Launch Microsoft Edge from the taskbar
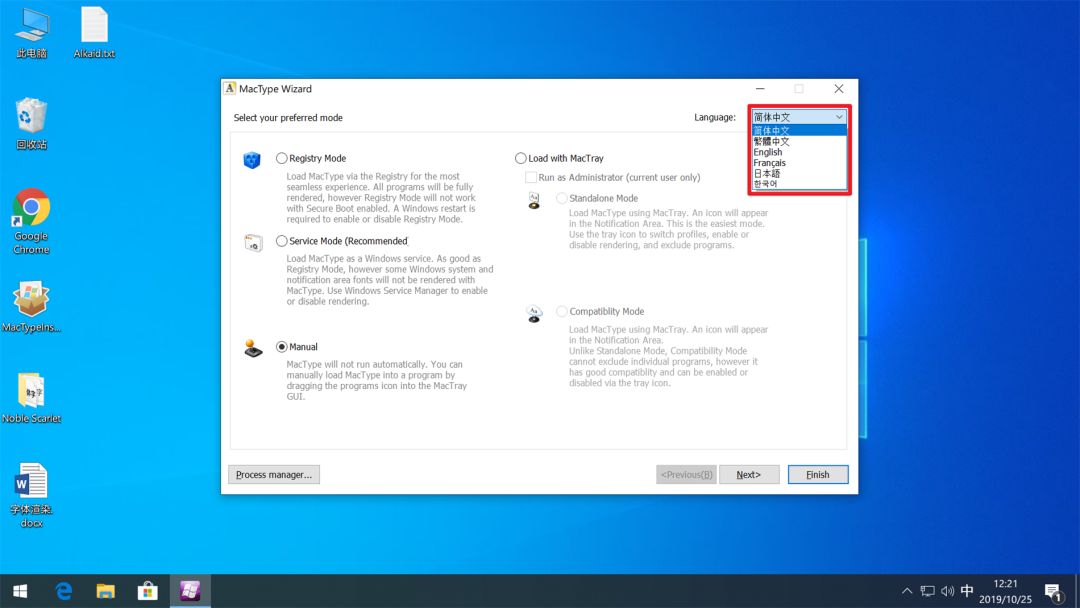The height and width of the screenshot is (608, 1080). [x=63, y=591]
